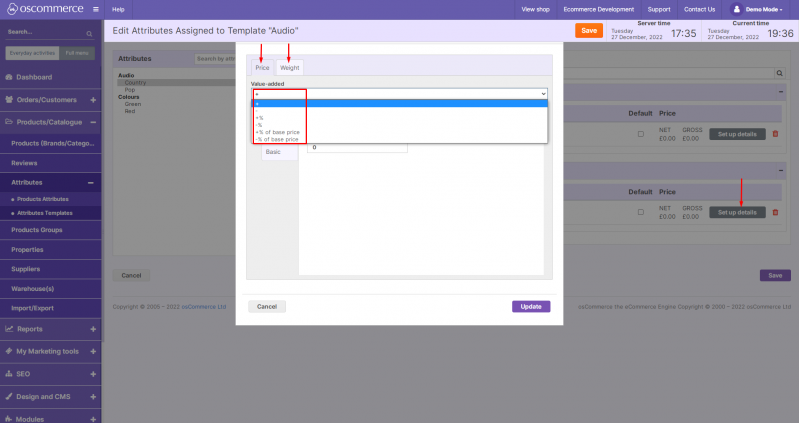Click the Demo Mode user avatar icon
The image size is (799, 423).
pyautogui.click(x=737, y=9)
